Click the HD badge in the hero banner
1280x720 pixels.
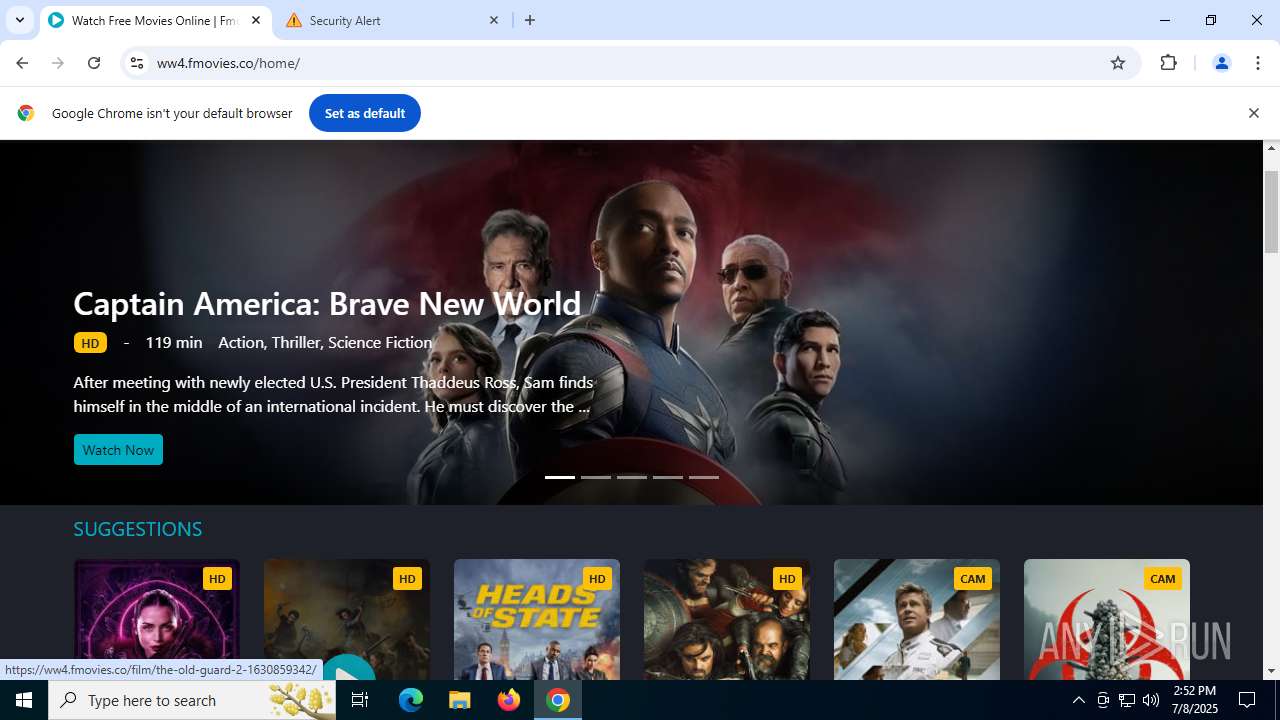(90, 343)
